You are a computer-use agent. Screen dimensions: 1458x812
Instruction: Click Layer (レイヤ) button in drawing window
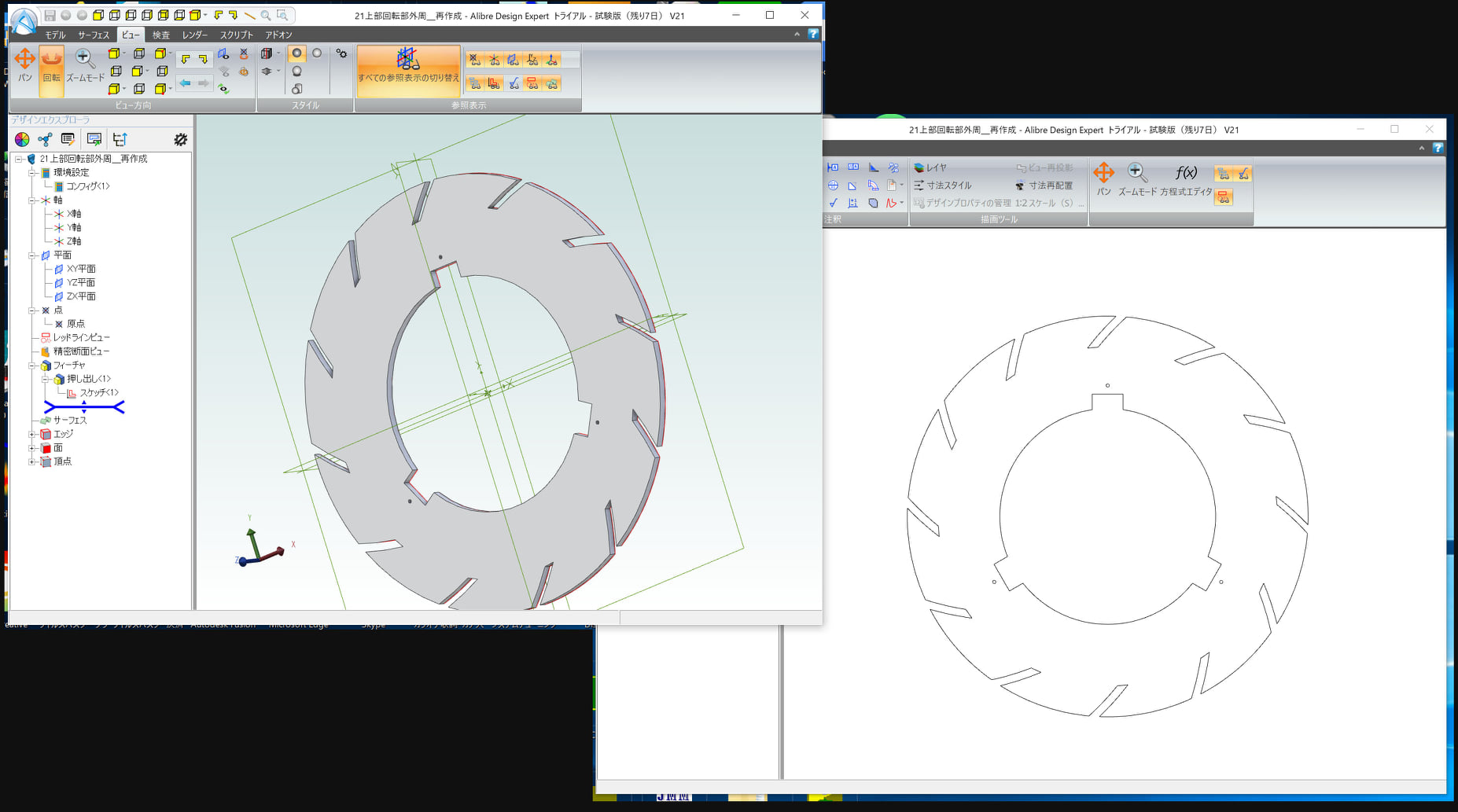pyautogui.click(x=930, y=167)
